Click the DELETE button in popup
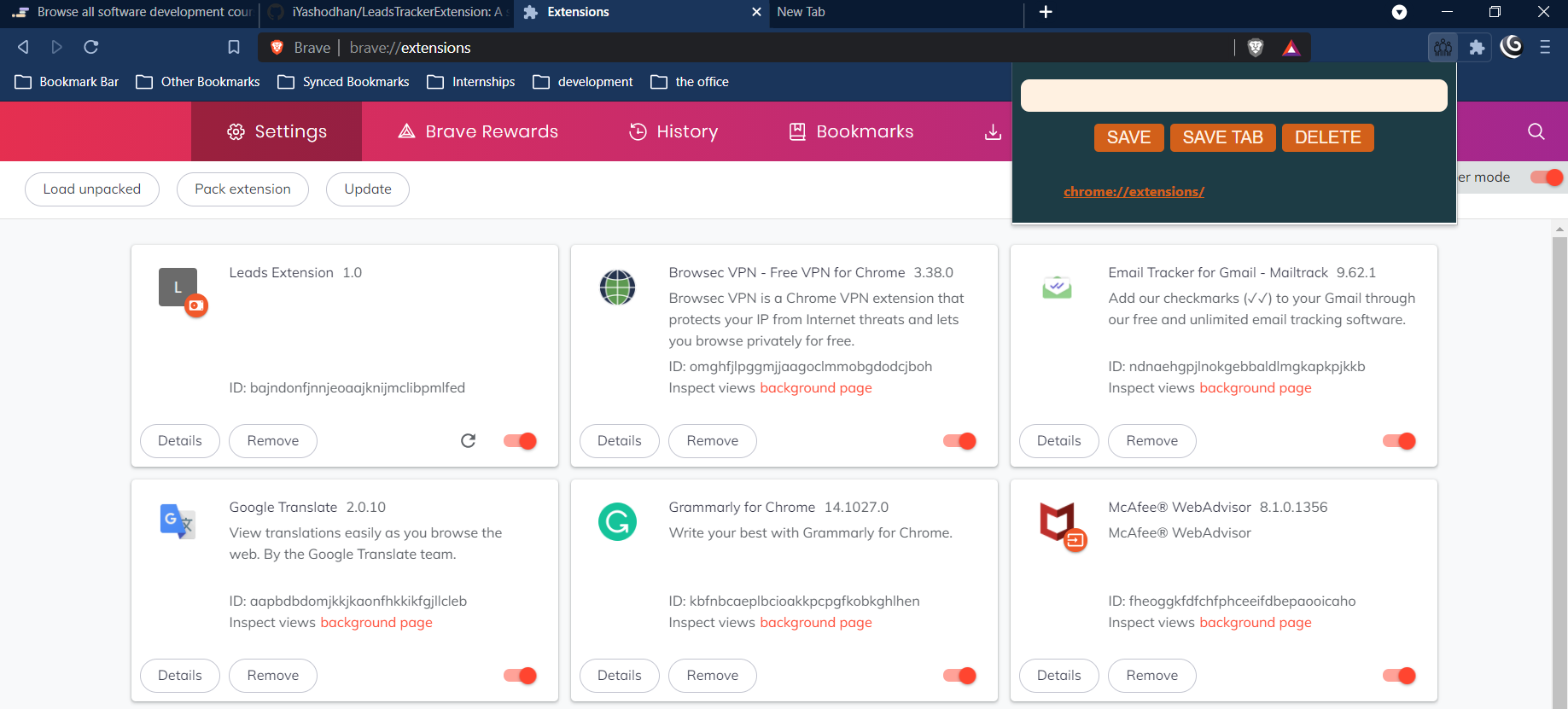 coord(1327,137)
